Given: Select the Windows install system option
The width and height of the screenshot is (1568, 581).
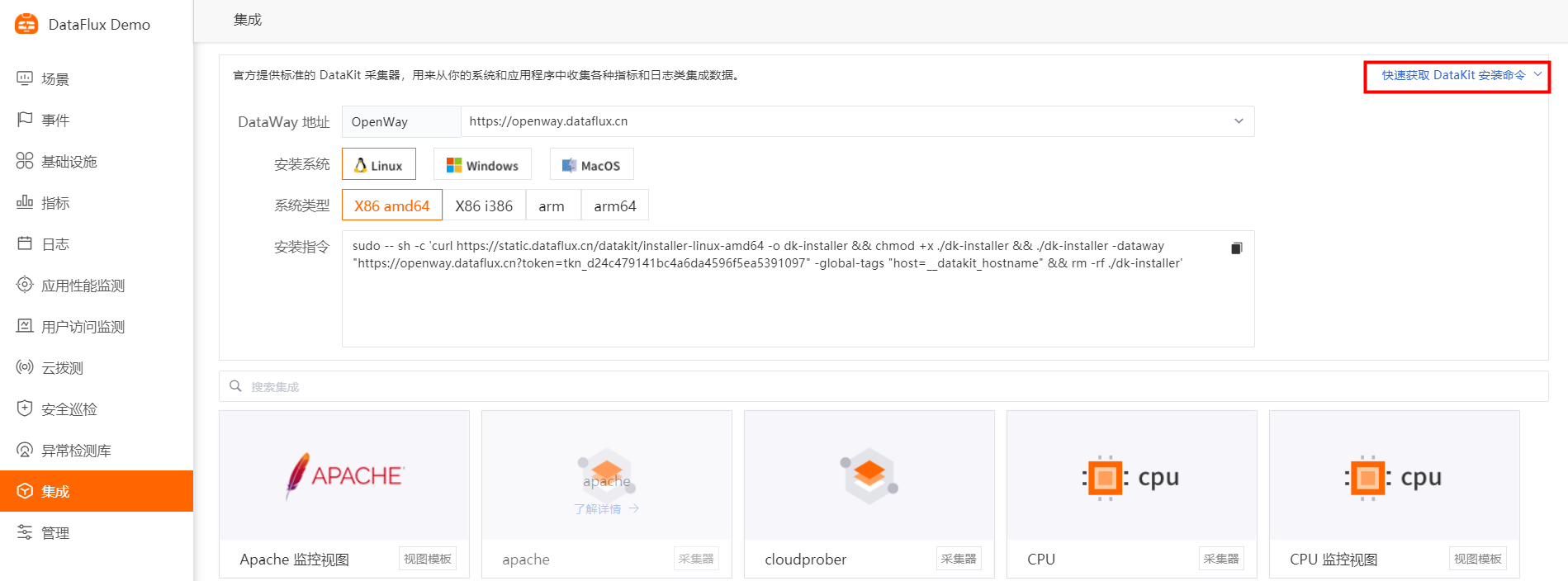Looking at the screenshot, I should pos(482,164).
